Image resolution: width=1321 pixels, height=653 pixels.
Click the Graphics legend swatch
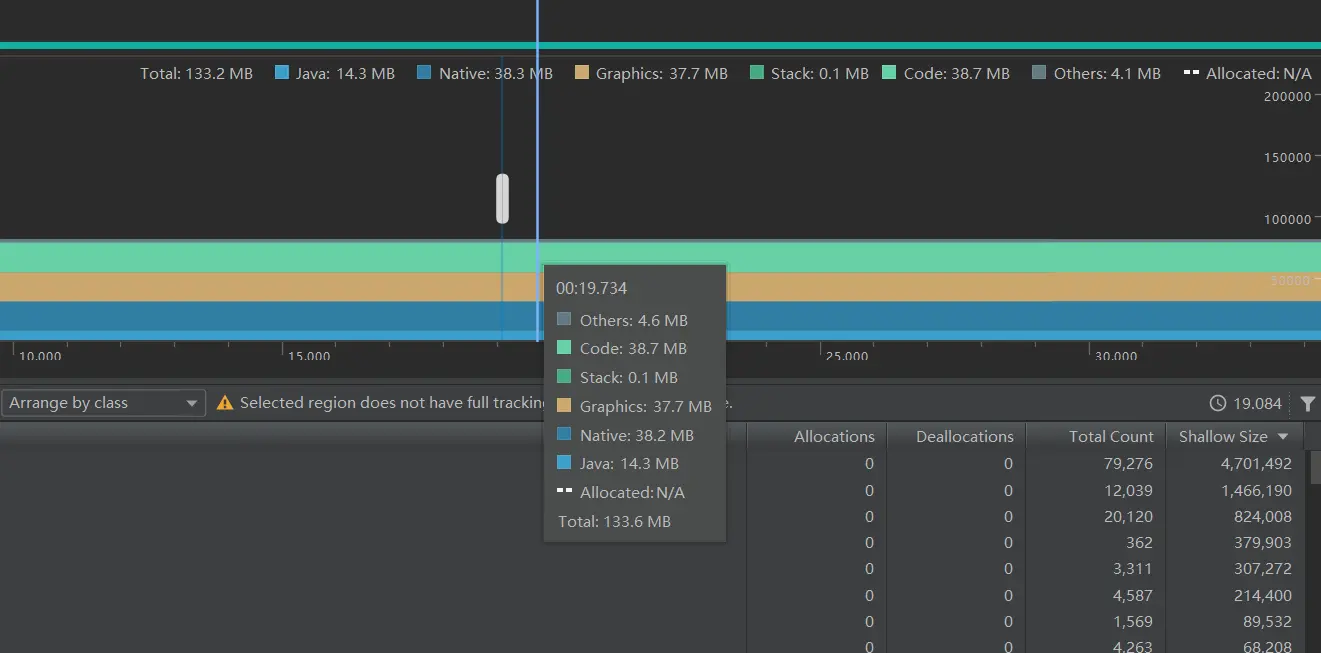582,73
